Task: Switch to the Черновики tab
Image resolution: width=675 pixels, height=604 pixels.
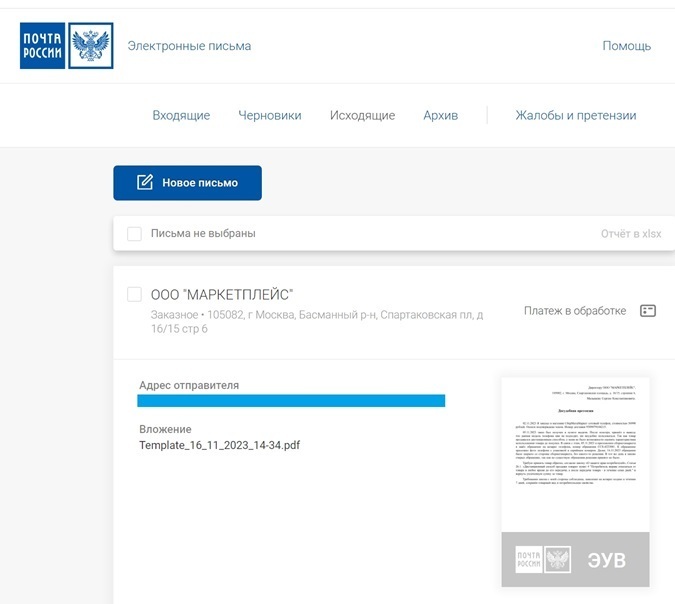Action: click(270, 115)
